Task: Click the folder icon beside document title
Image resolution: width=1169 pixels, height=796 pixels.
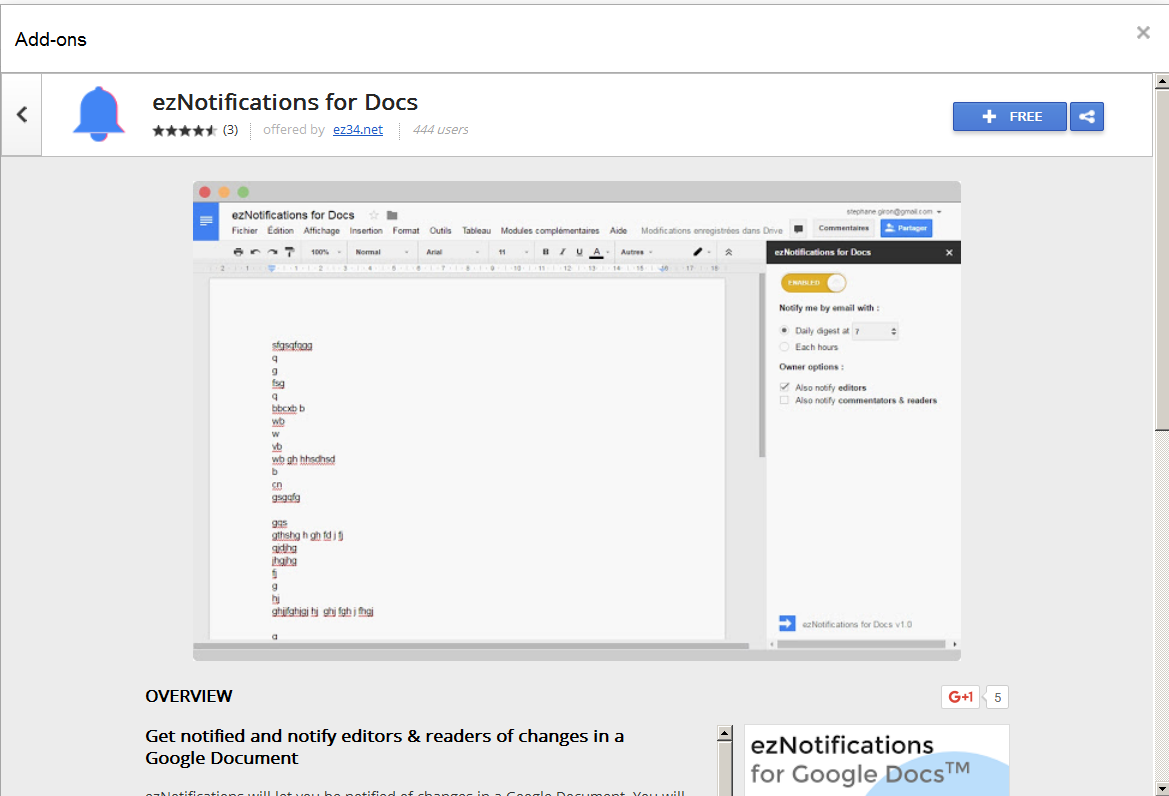Action: (392, 215)
